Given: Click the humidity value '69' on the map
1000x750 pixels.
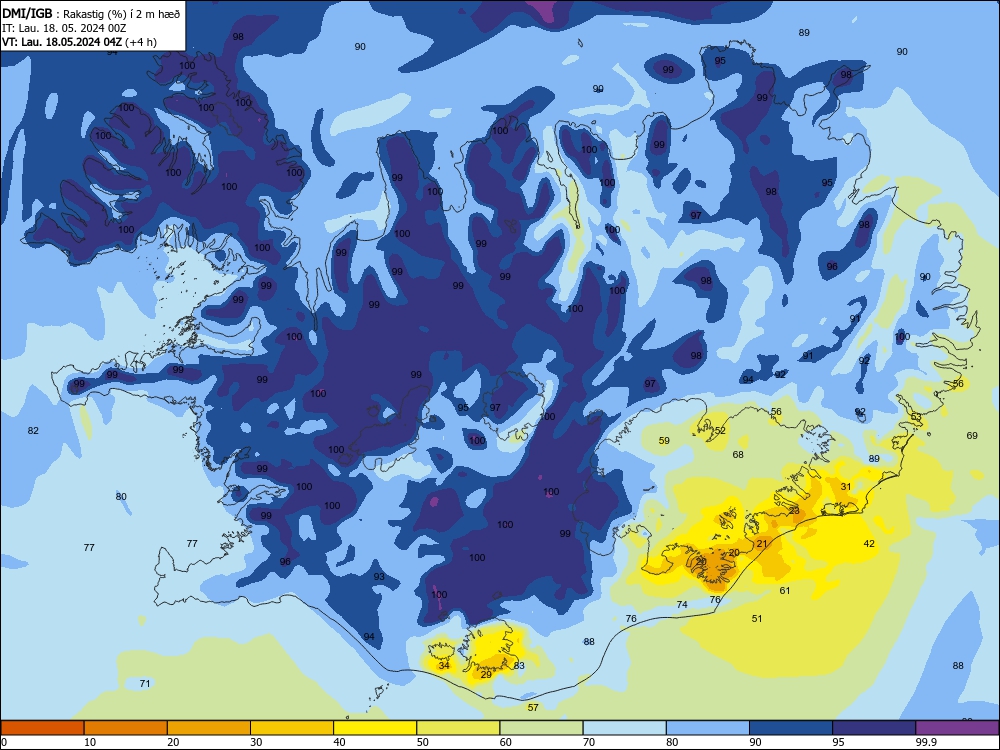Looking at the screenshot, I should (972, 436).
